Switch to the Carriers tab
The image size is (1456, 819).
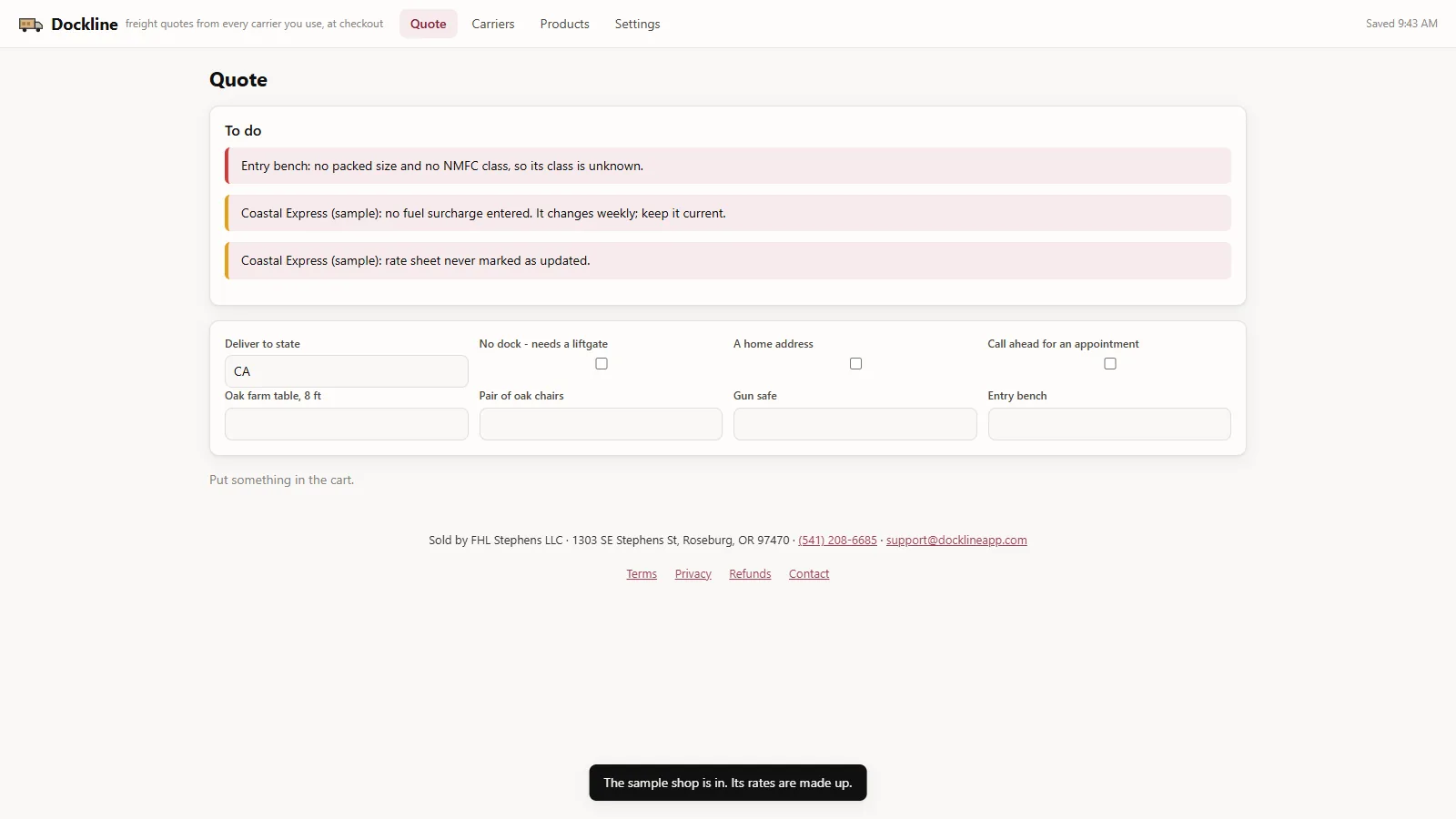coord(493,24)
